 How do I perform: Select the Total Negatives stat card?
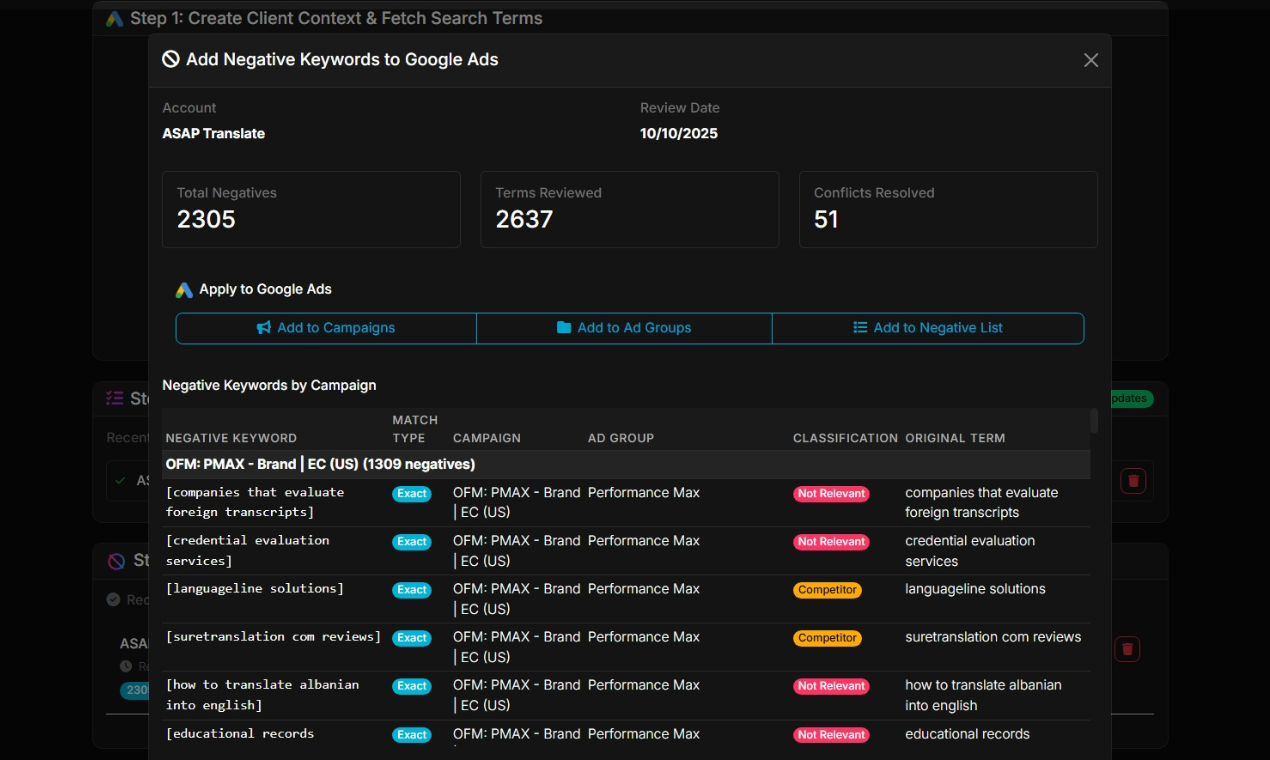(311, 209)
